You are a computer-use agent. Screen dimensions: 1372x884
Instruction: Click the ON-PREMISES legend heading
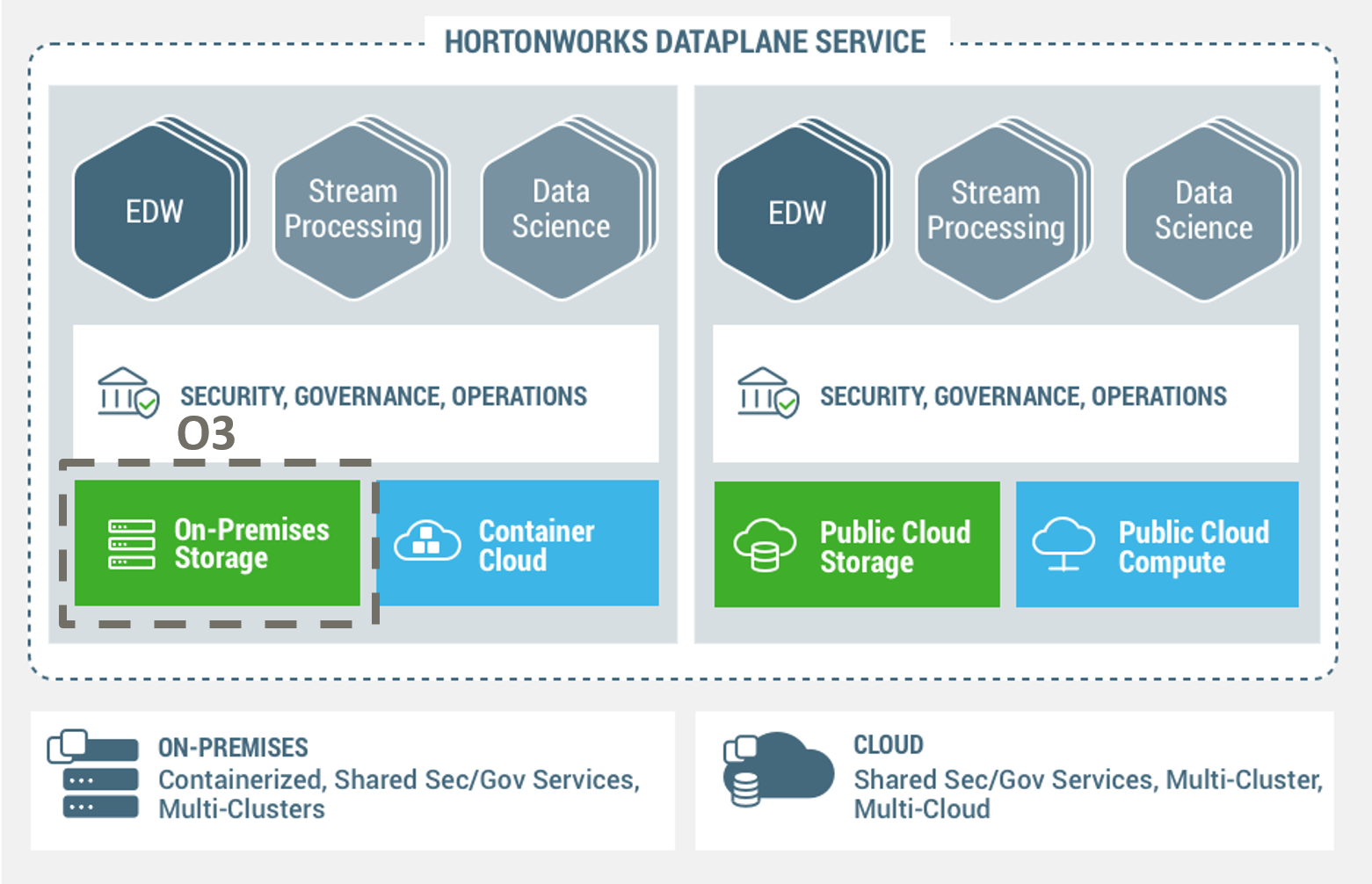(233, 748)
